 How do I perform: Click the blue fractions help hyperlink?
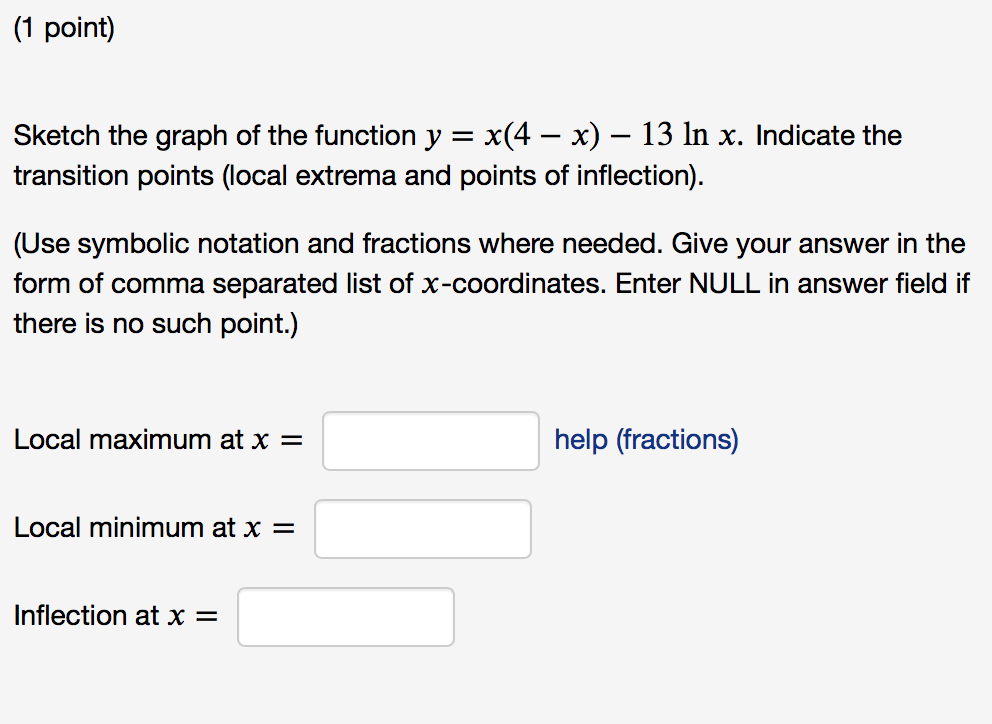[645, 440]
